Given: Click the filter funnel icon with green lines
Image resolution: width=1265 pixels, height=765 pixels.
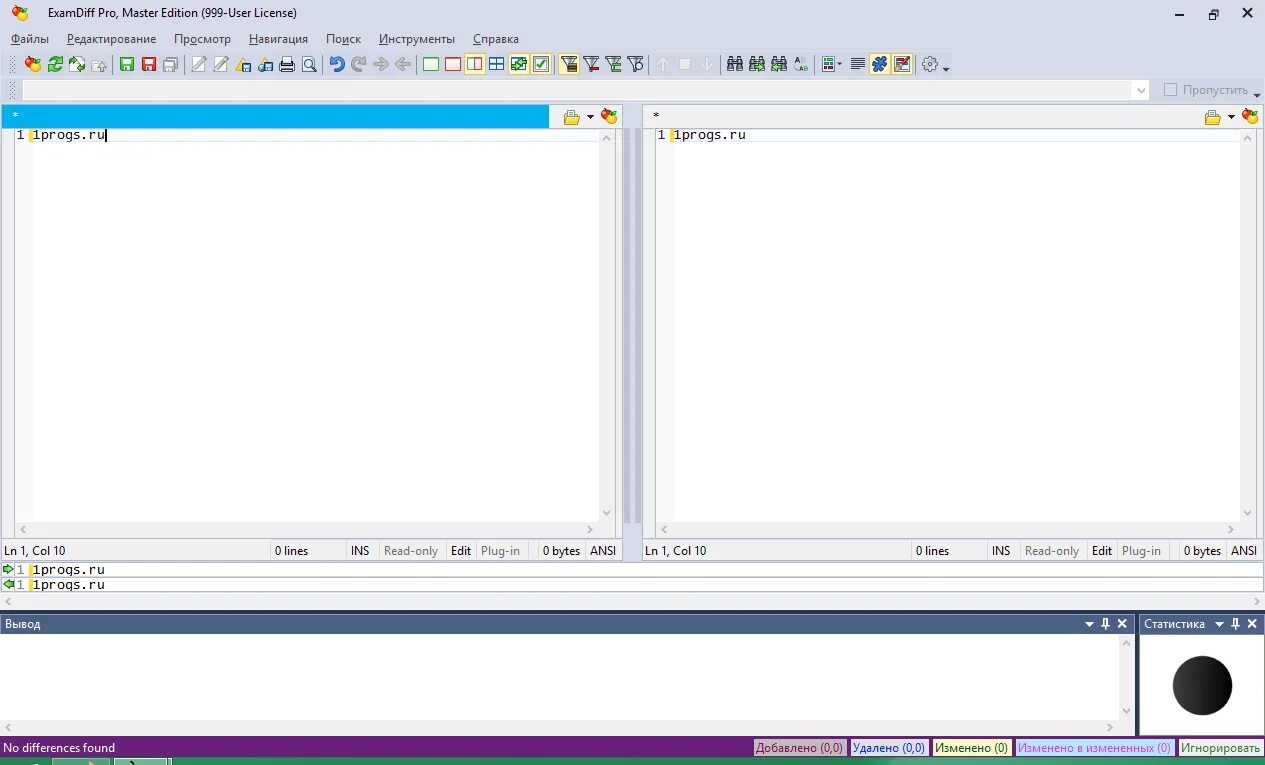Looking at the screenshot, I should [613, 65].
